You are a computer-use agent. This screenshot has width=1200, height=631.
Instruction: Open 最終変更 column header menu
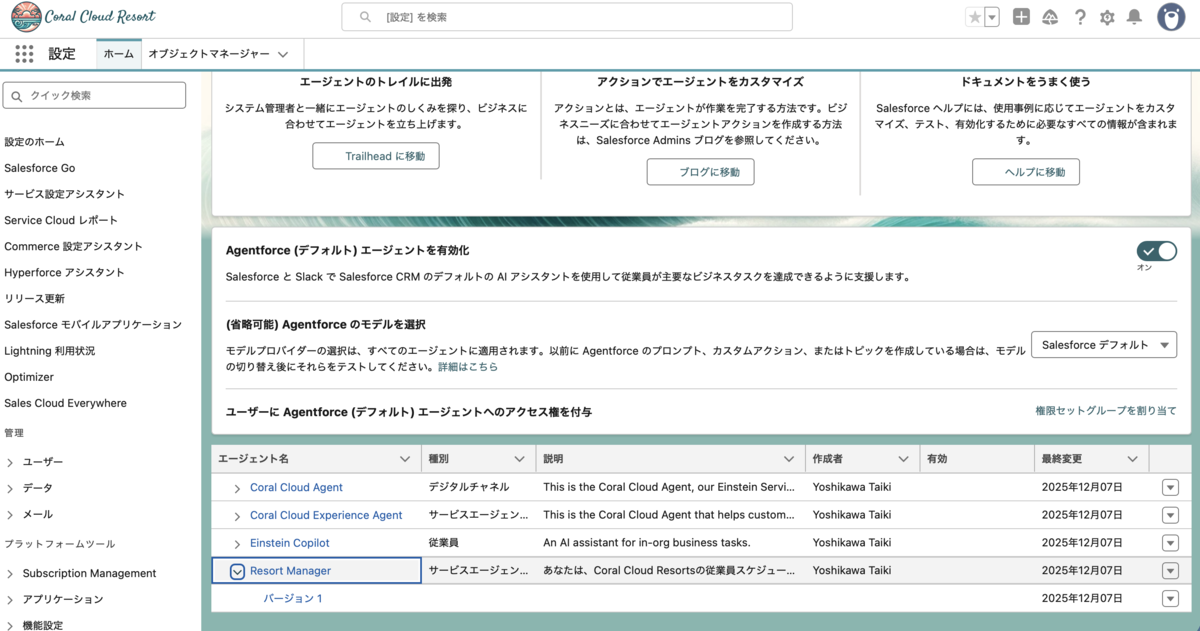click(x=1133, y=459)
